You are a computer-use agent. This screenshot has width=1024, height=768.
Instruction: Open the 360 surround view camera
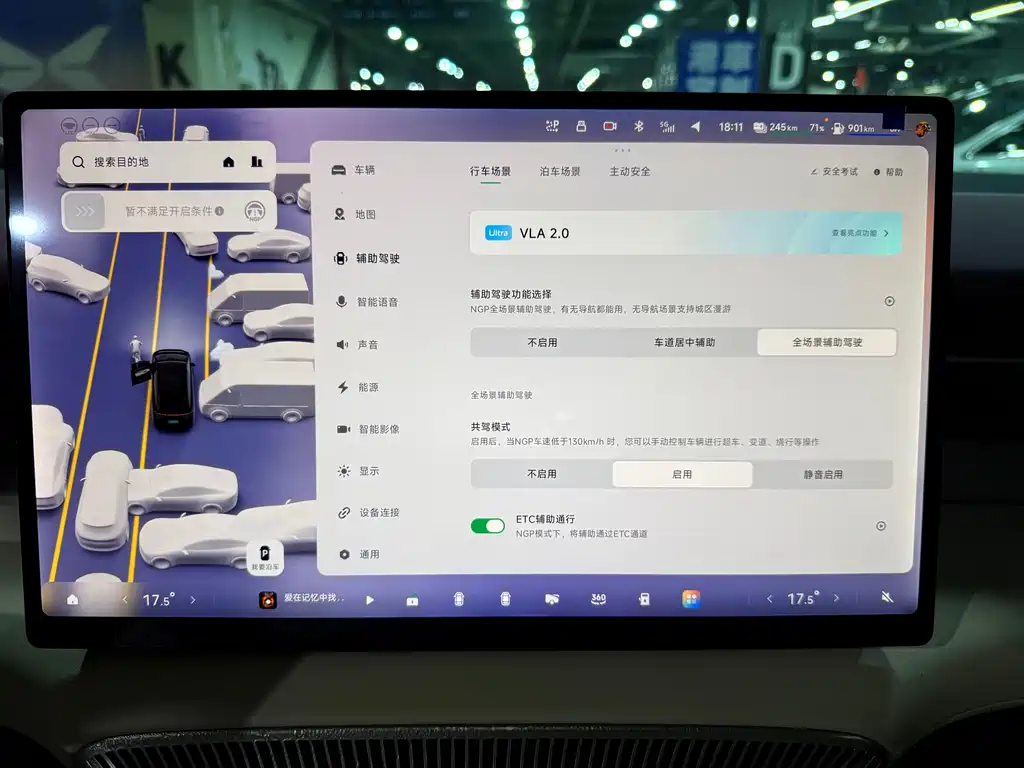[x=598, y=599]
